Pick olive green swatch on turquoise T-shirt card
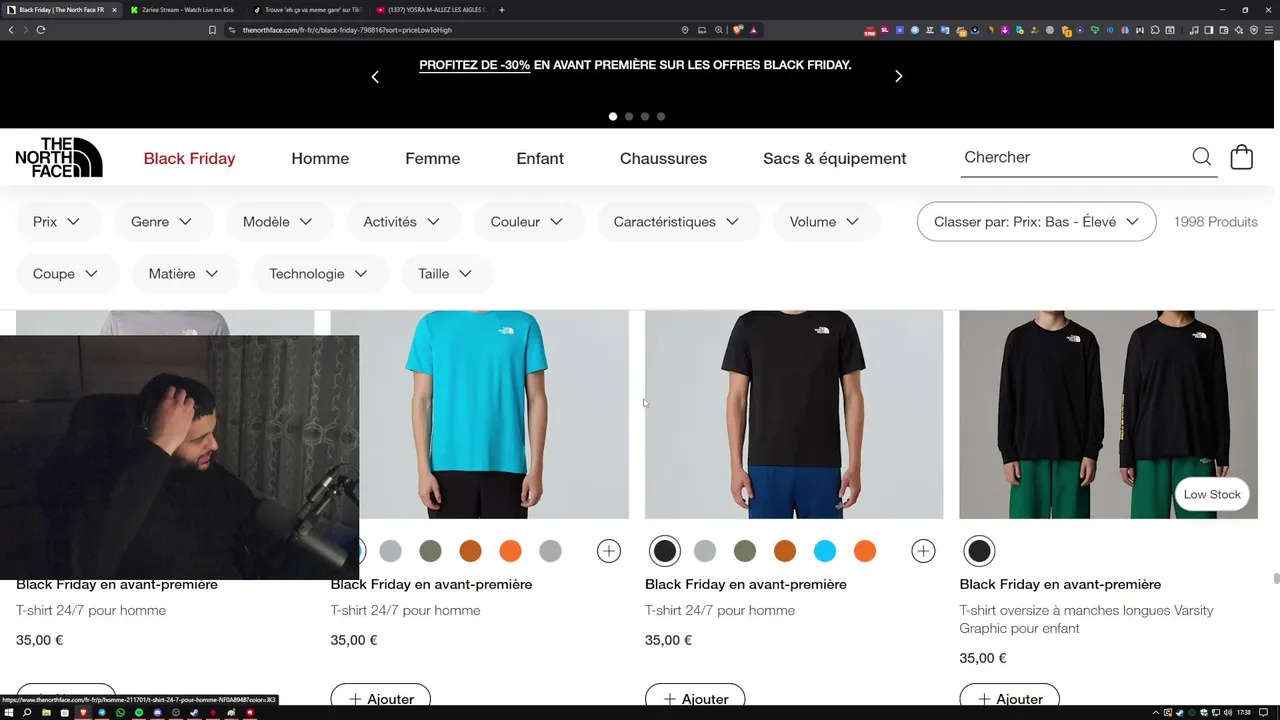This screenshot has height=720, width=1280. [x=430, y=551]
